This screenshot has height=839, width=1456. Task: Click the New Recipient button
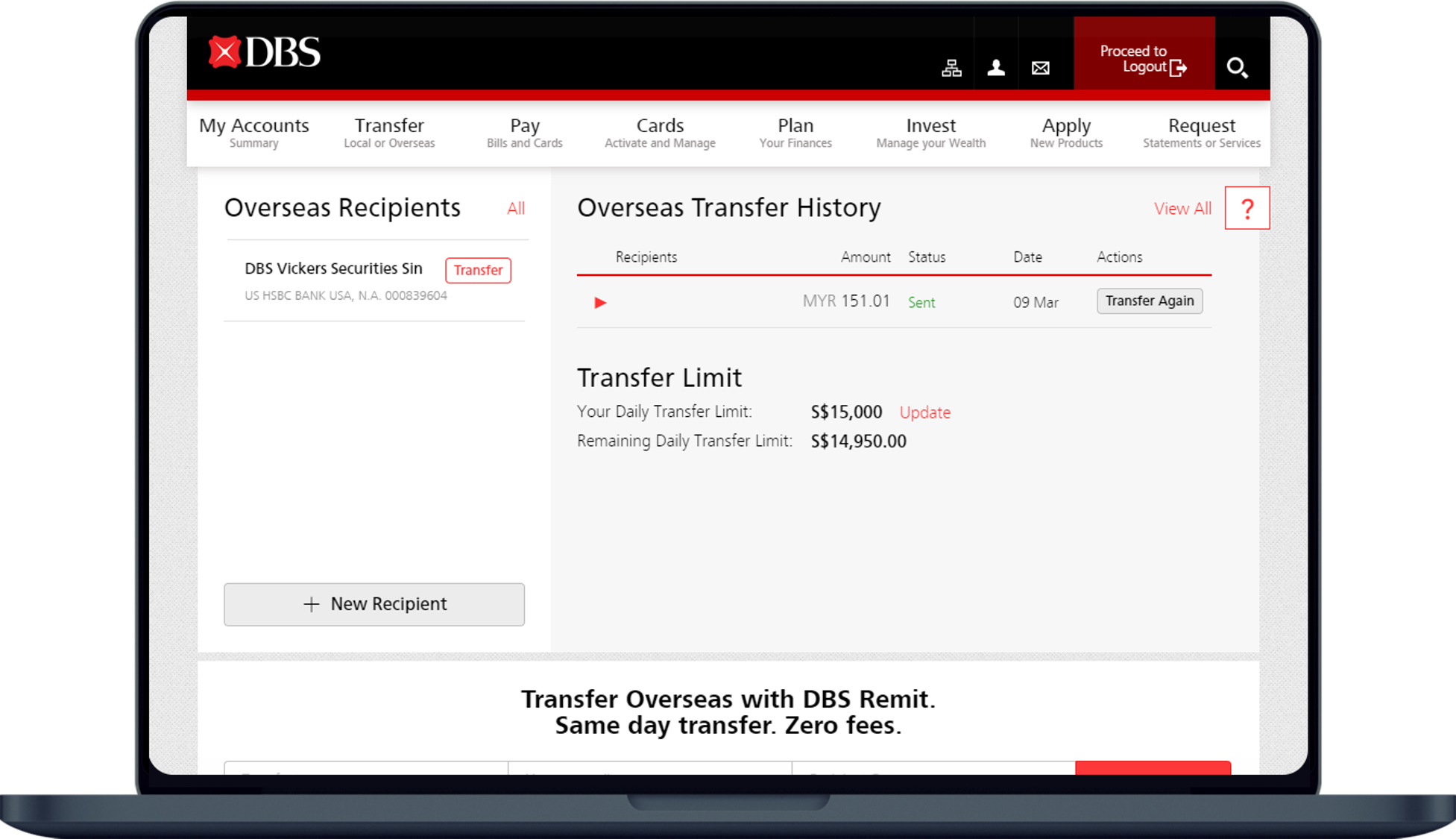pyautogui.click(x=374, y=604)
